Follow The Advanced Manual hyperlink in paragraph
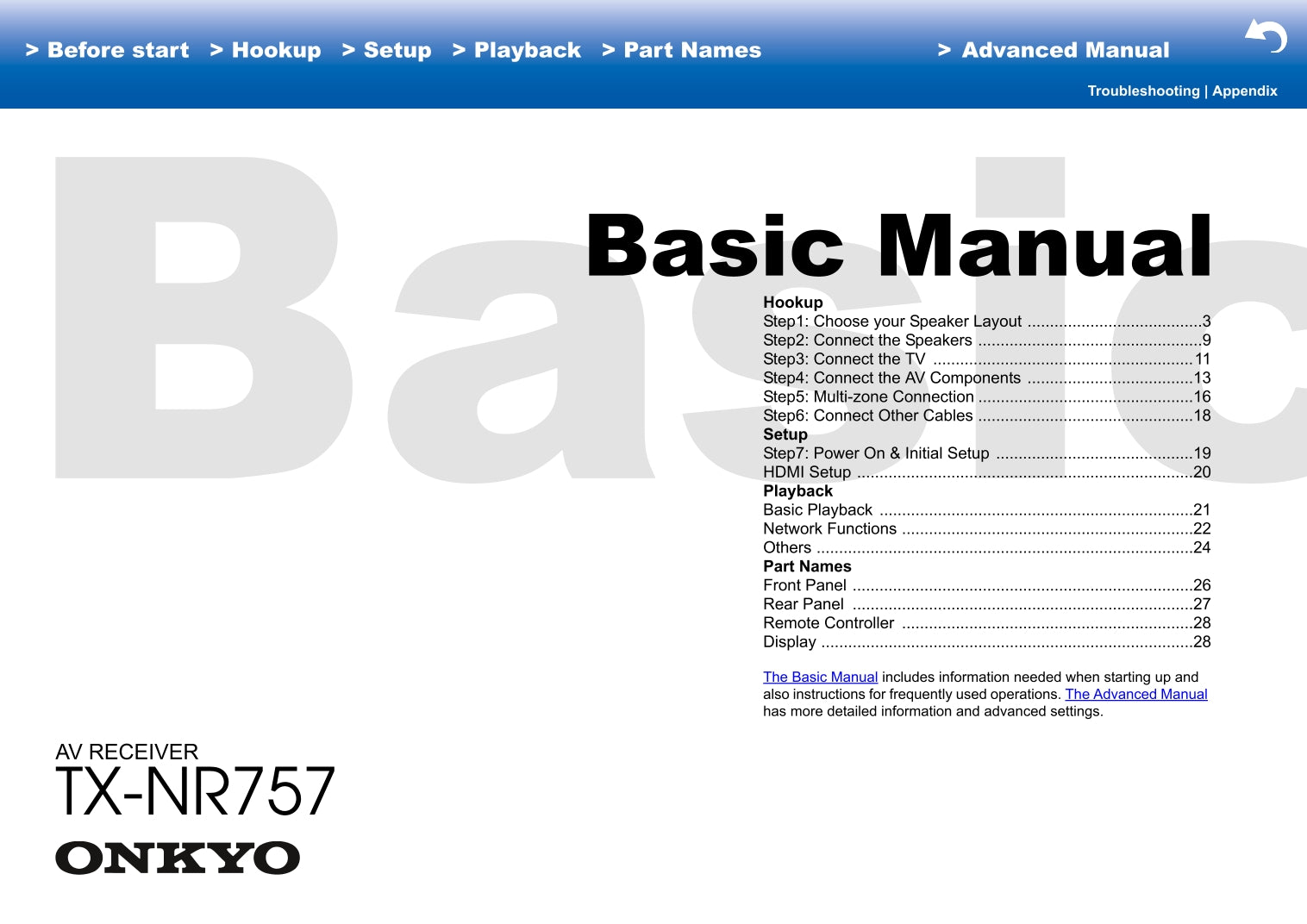The image size is (1307, 924). pos(1135,694)
